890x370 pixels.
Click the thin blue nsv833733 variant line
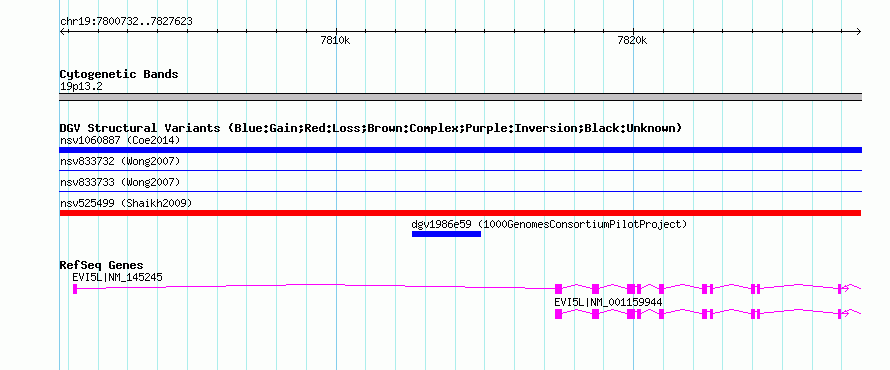click(460, 191)
